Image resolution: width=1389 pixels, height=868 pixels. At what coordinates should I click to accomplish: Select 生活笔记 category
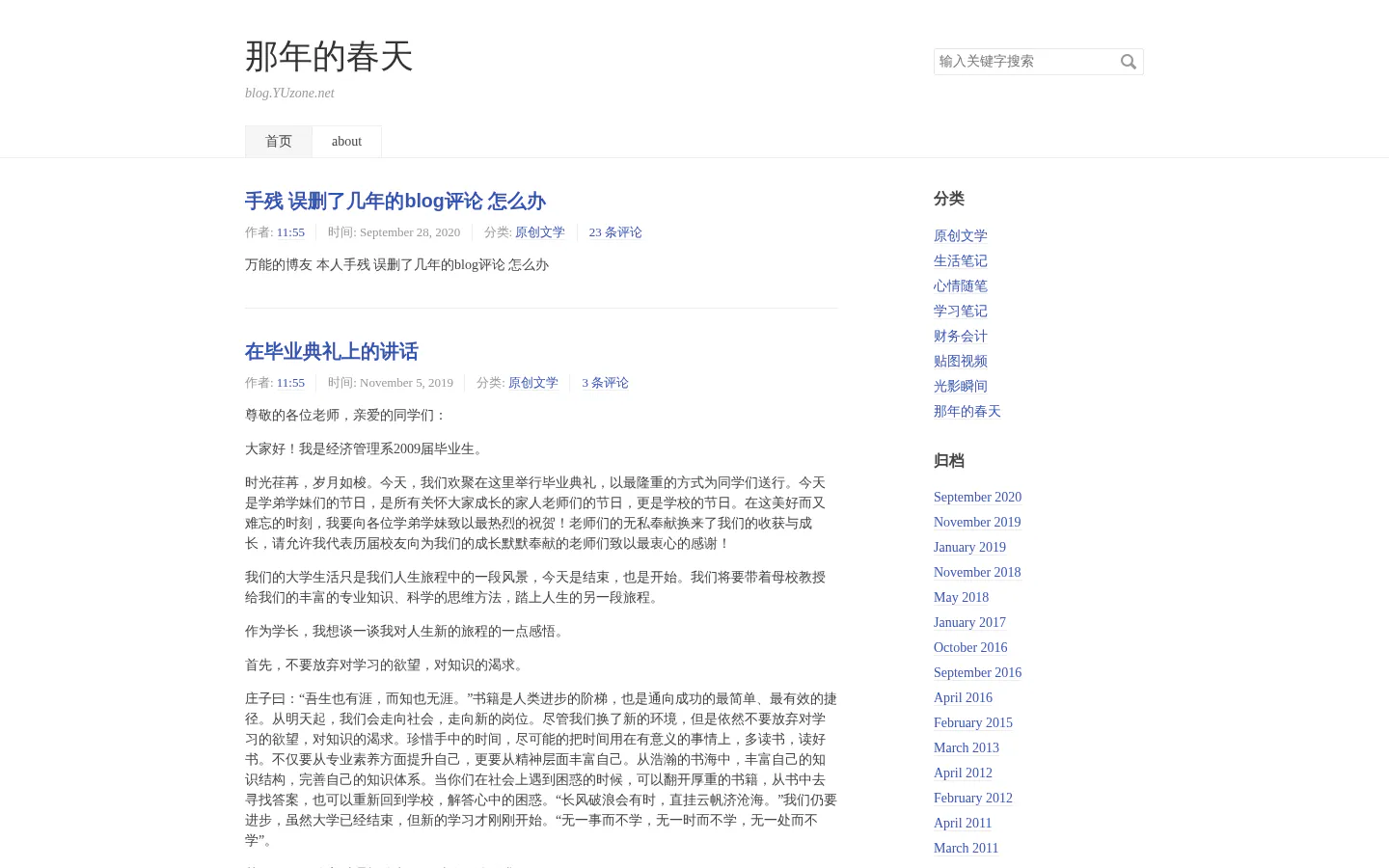pos(961,261)
